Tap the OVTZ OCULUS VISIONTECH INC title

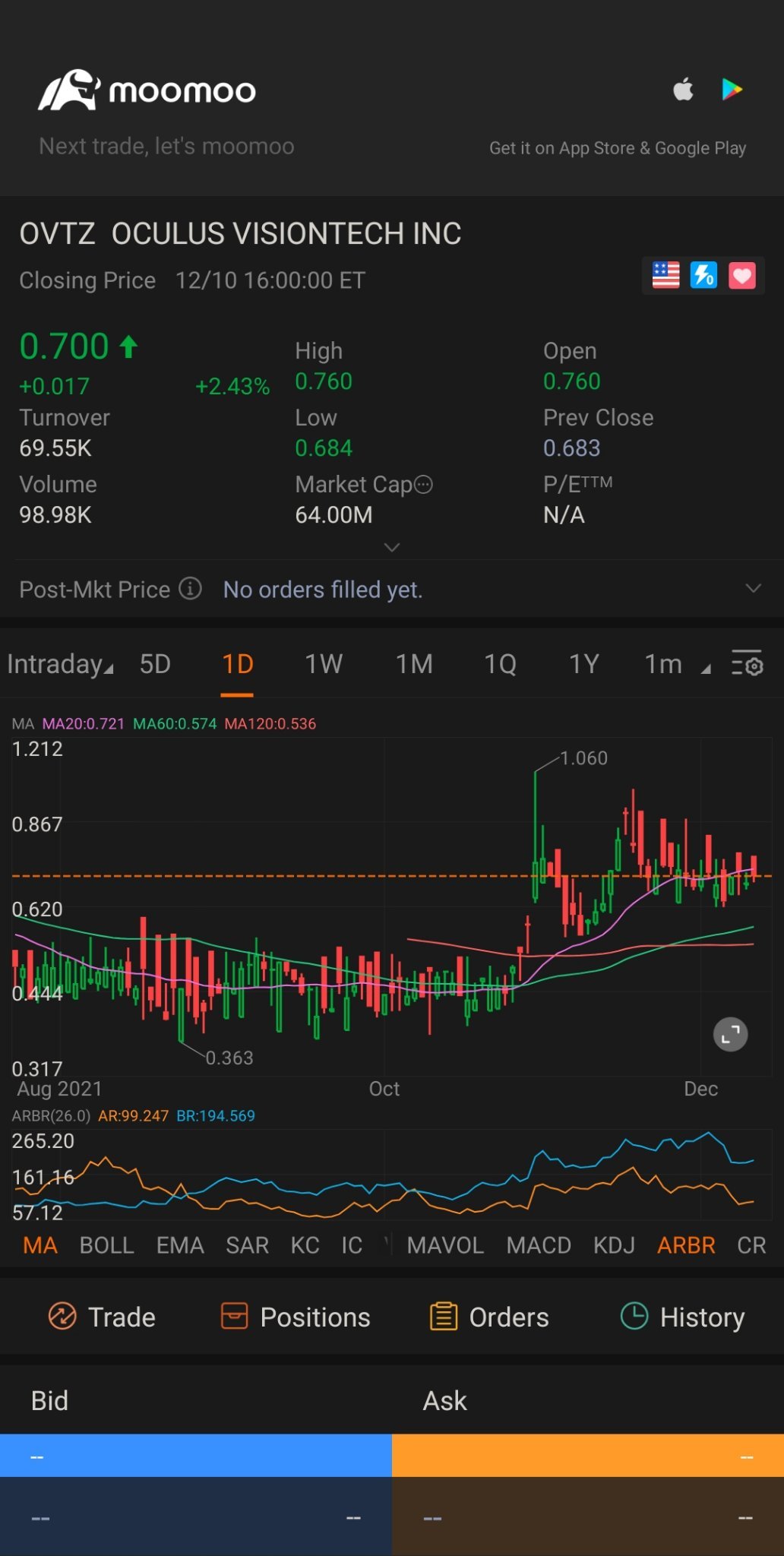pyautogui.click(x=240, y=233)
